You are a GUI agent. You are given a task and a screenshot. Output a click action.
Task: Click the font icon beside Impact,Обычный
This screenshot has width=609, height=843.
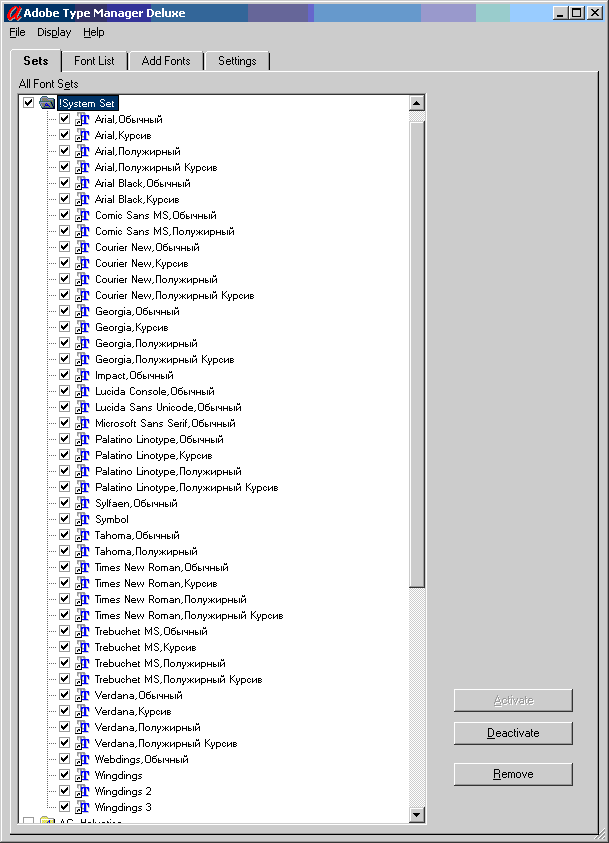tap(82, 375)
